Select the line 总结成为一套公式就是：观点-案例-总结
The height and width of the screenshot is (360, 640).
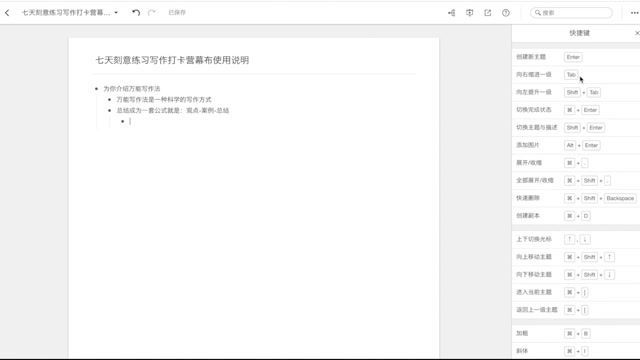[x=173, y=111]
